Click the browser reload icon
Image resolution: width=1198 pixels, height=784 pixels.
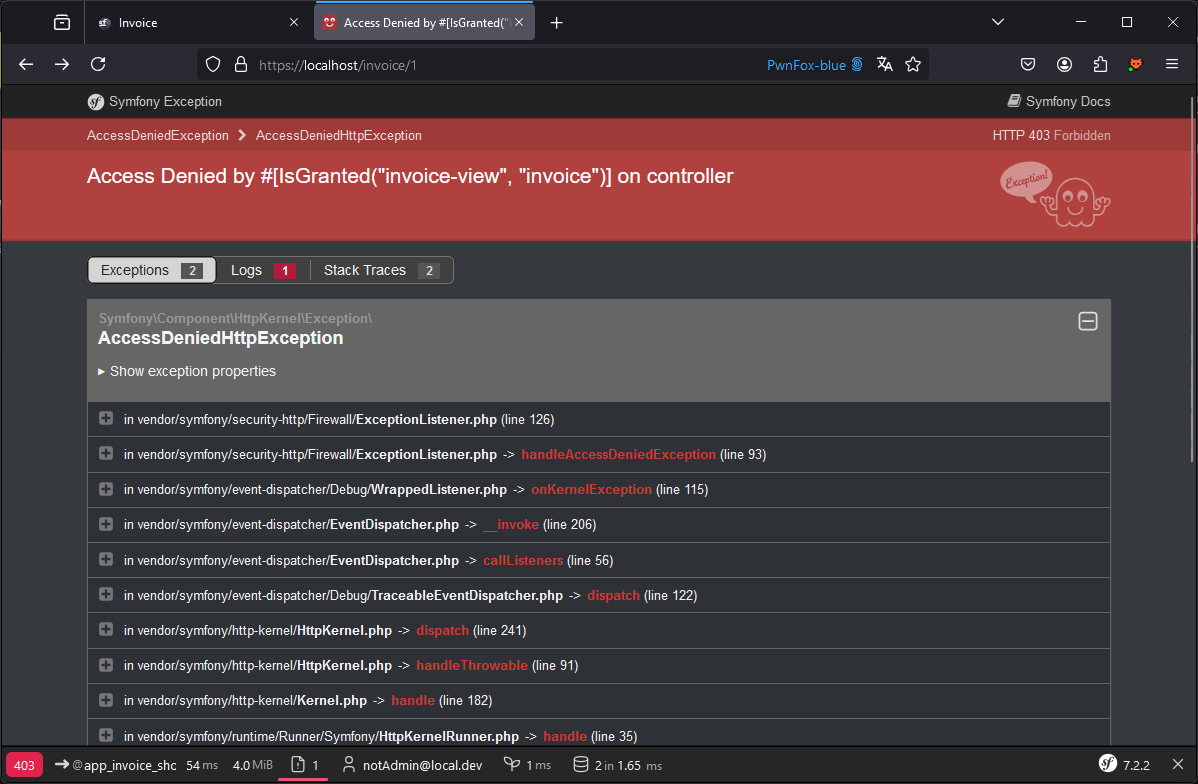coord(98,64)
